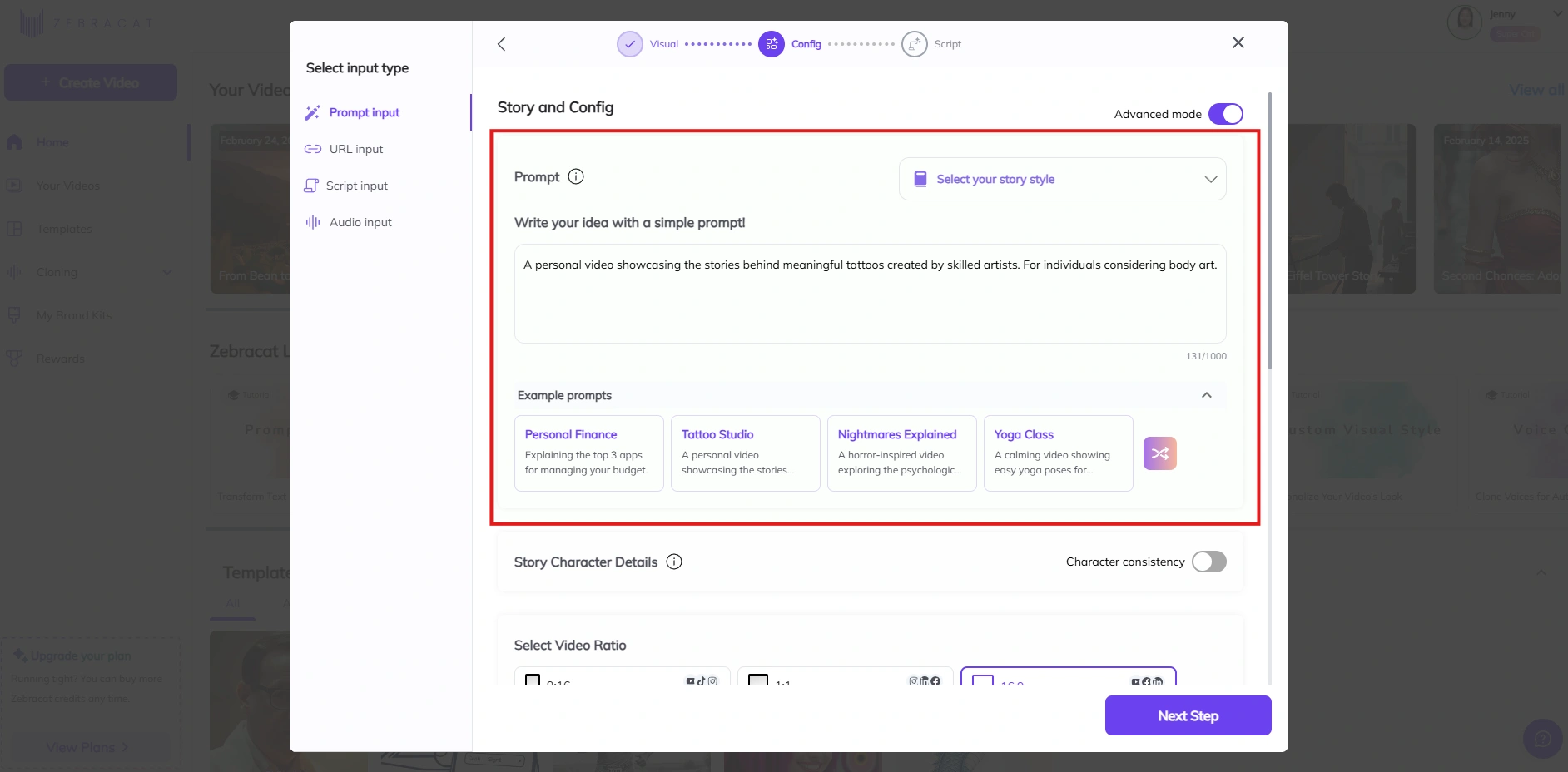This screenshot has width=1568, height=772.
Task: Turn off Advanced mode toggle
Action: tap(1226, 114)
